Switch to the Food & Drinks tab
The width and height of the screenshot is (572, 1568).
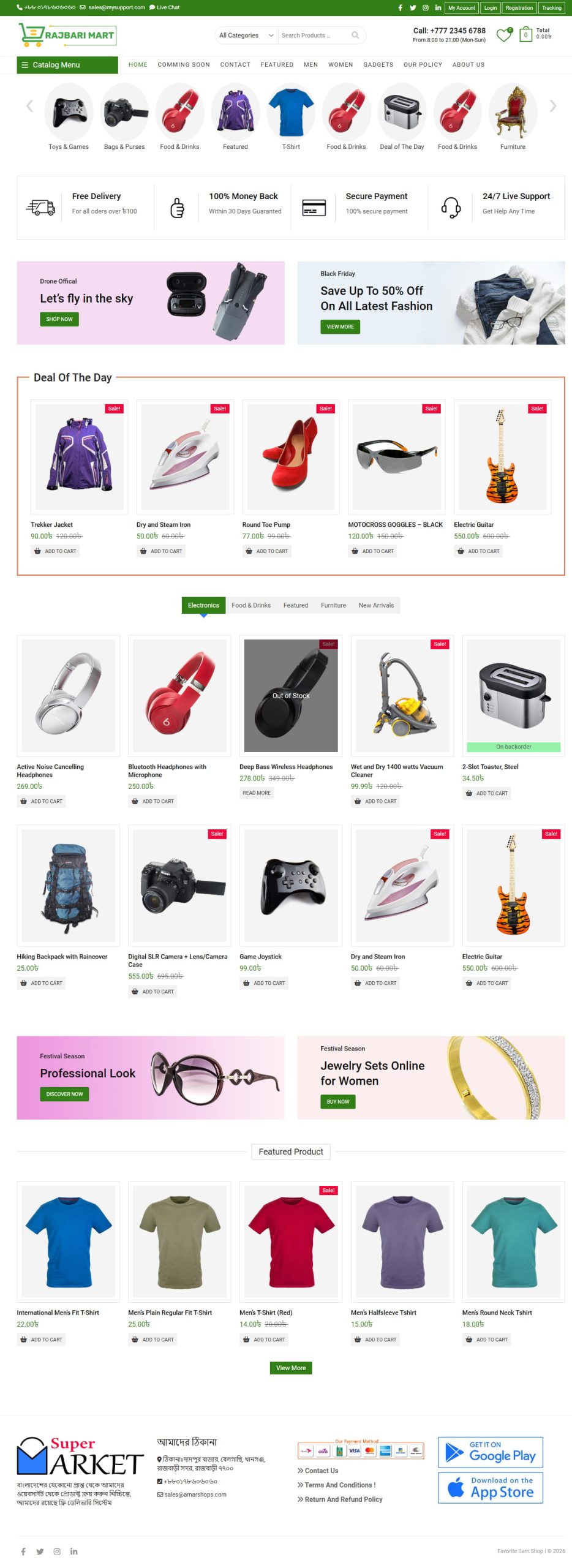pyautogui.click(x=251, y=605)
